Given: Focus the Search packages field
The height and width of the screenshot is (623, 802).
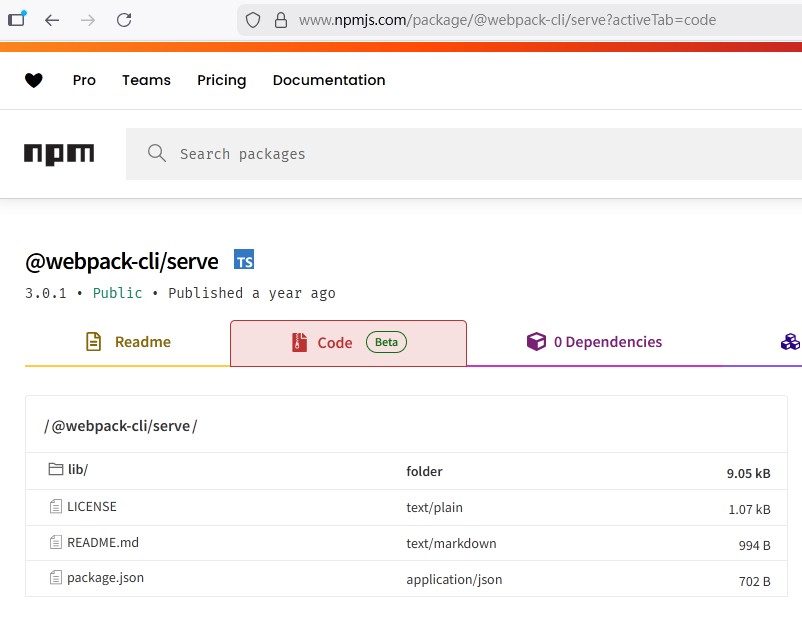Looking at the screenshot, I should pos(463,154).
